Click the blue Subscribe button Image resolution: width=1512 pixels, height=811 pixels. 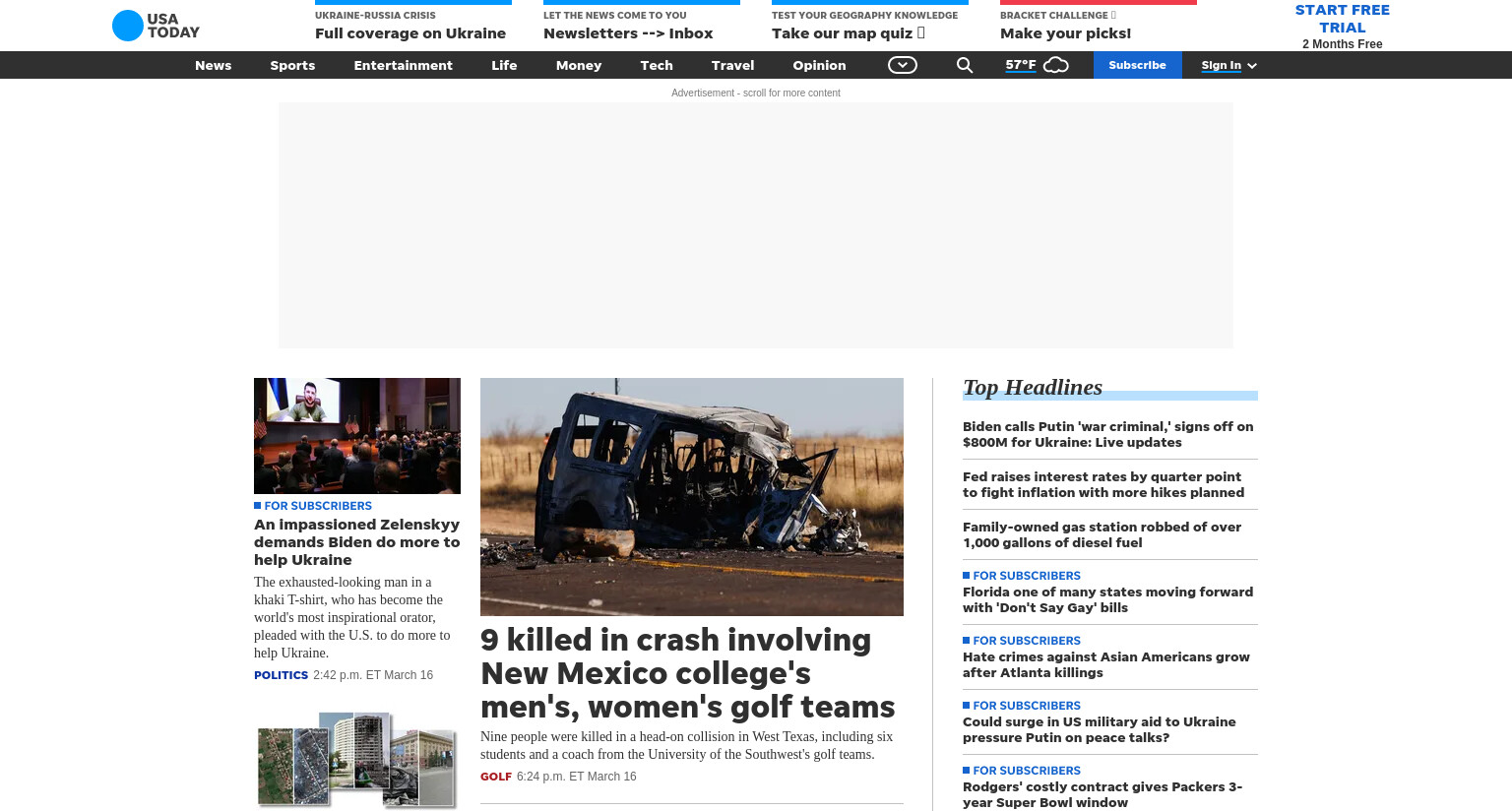[1137, 65]
